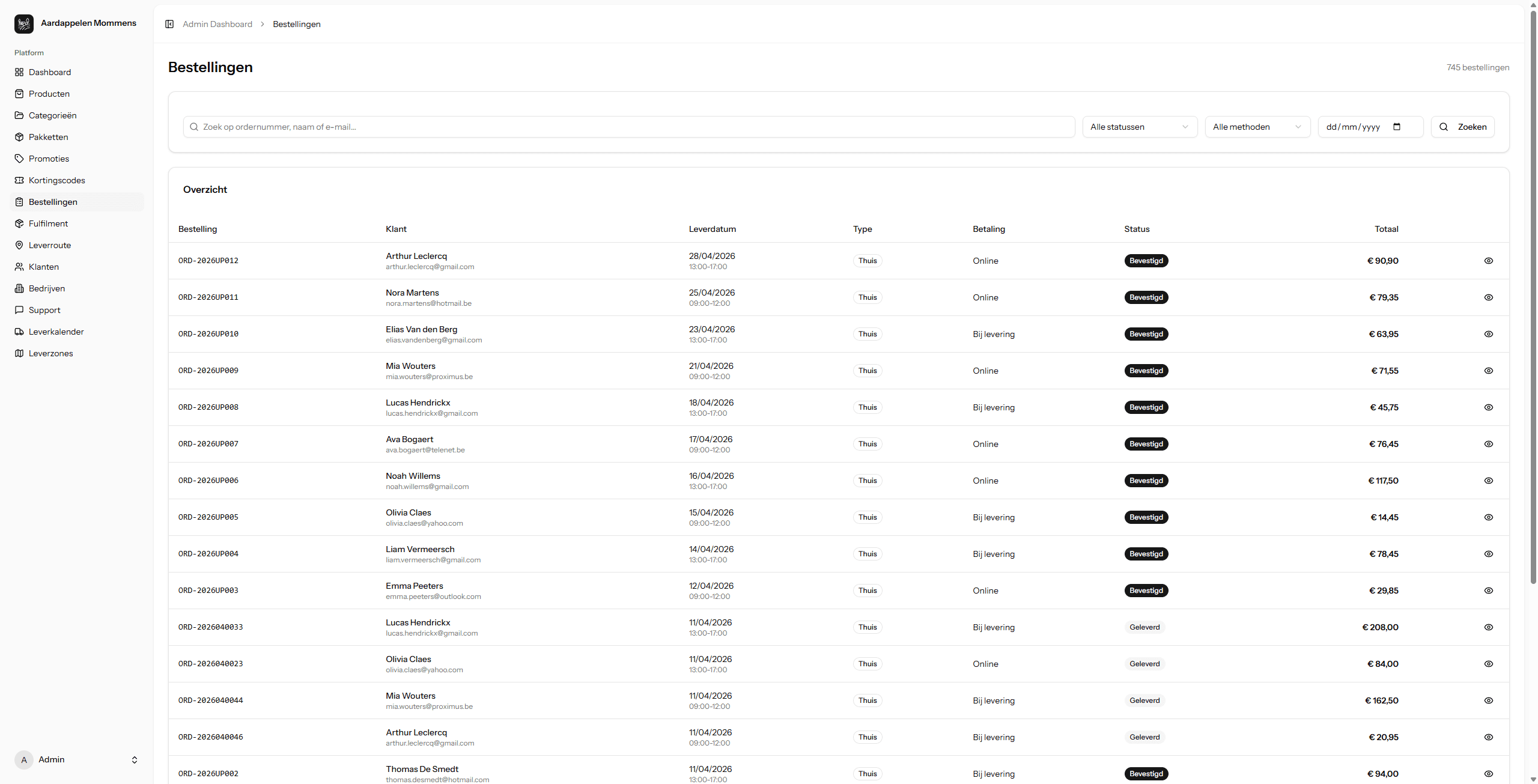View order ORD-2026UP012 via eye icon

point(1488,261)
